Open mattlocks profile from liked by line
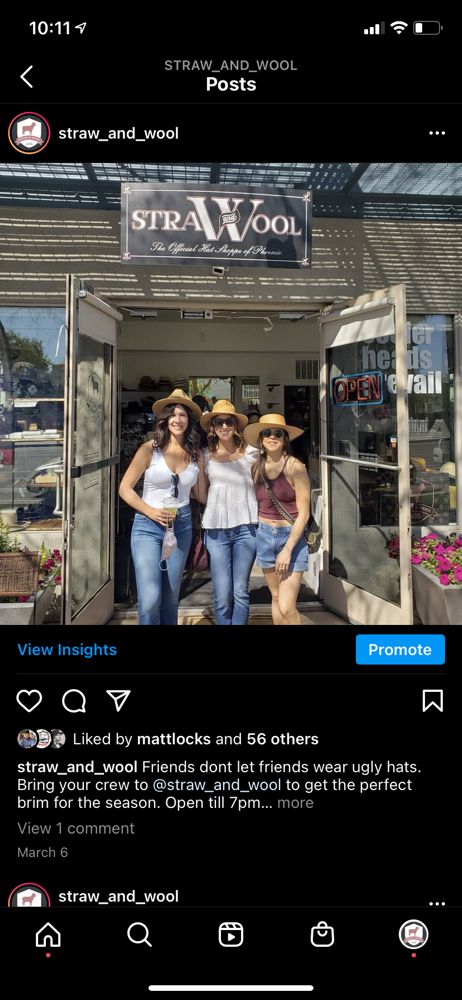This screenshot has height=1000, width=462. tap(174, 739)
